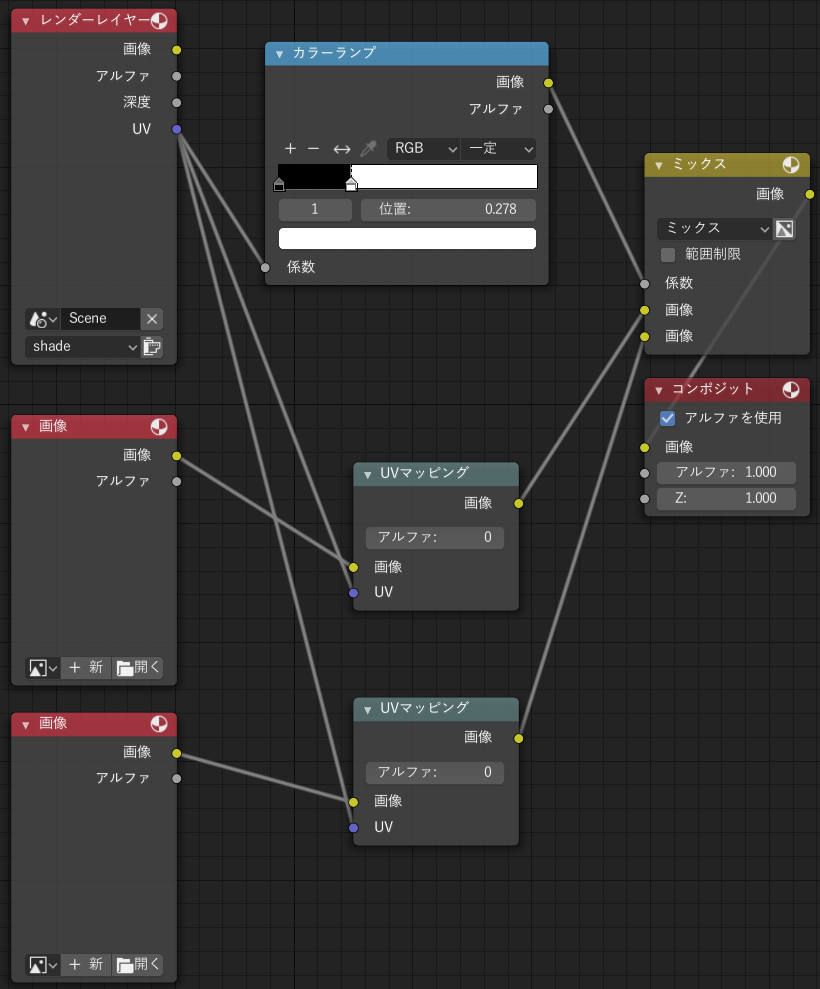The width and height of the screenshot is (820, 989).
Task: Open the ミックス blend type dropdown
Action: pos(715,228)
